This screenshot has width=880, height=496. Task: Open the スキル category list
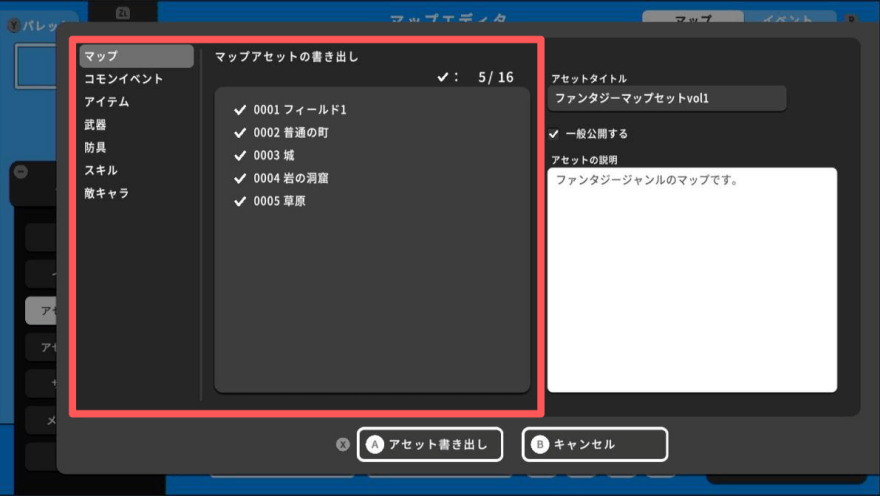101,170
